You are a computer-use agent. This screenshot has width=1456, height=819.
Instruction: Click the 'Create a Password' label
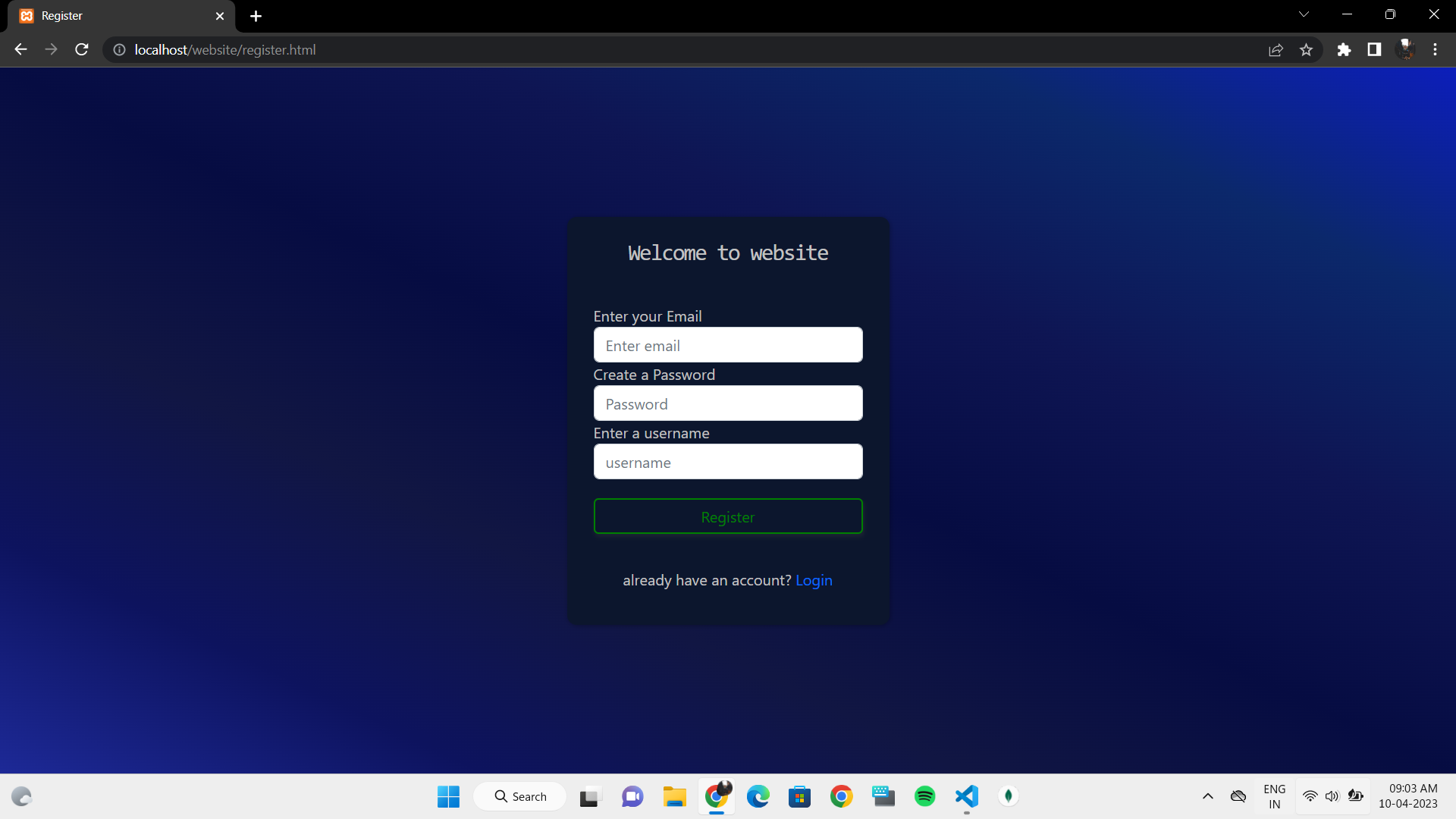654,375
